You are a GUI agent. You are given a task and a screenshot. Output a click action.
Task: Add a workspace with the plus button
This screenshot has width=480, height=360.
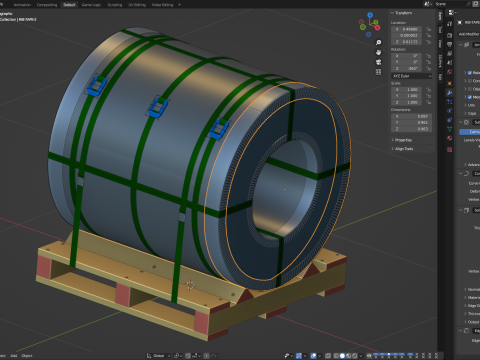(180, 5)
